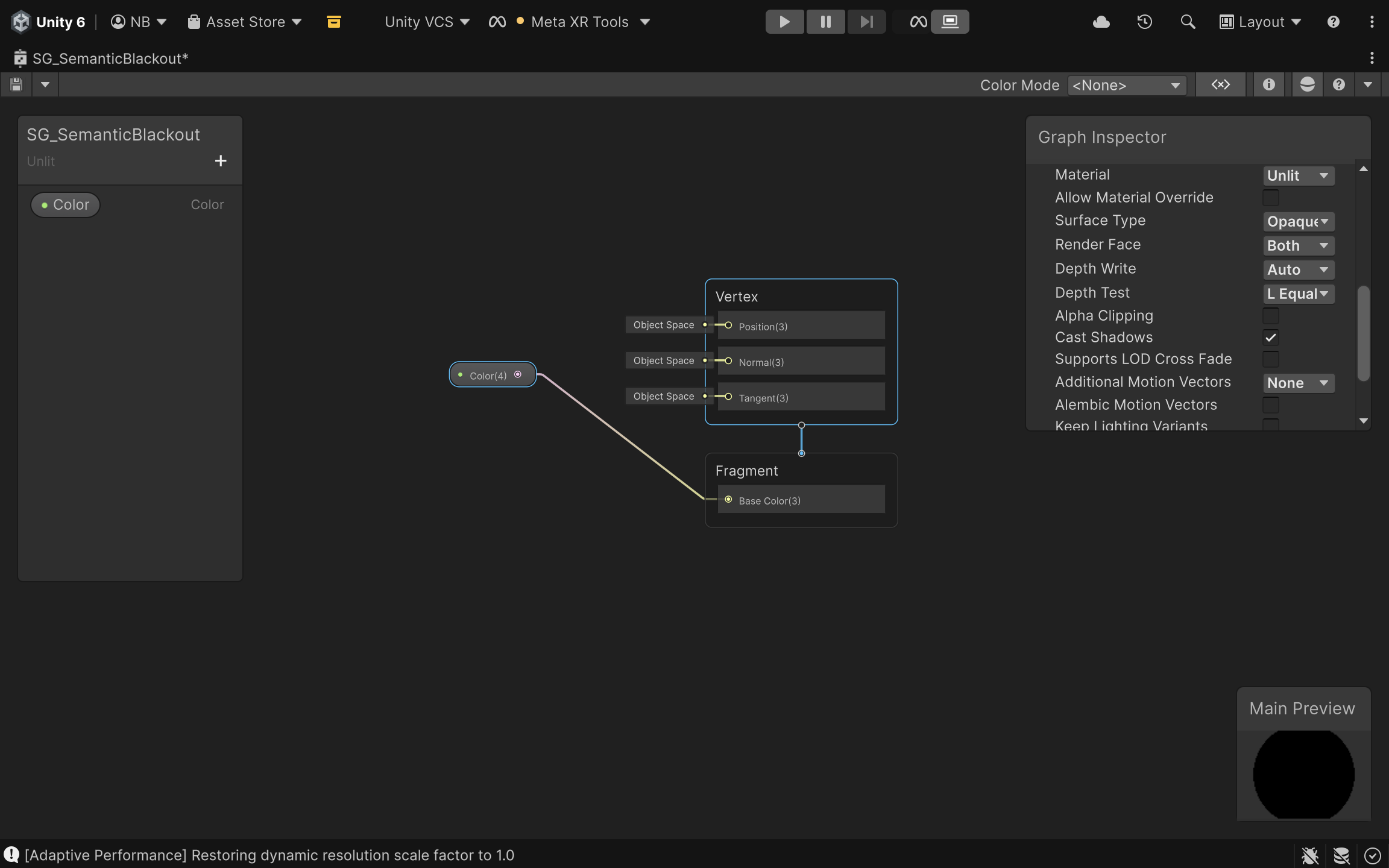Click the debugger bug status icon
Screen dimensions: 1389x868
pos(1310,855)
